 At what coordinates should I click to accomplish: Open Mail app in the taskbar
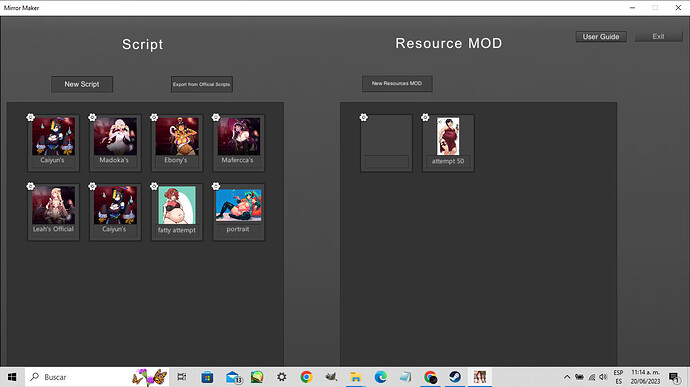click(233, 377)
